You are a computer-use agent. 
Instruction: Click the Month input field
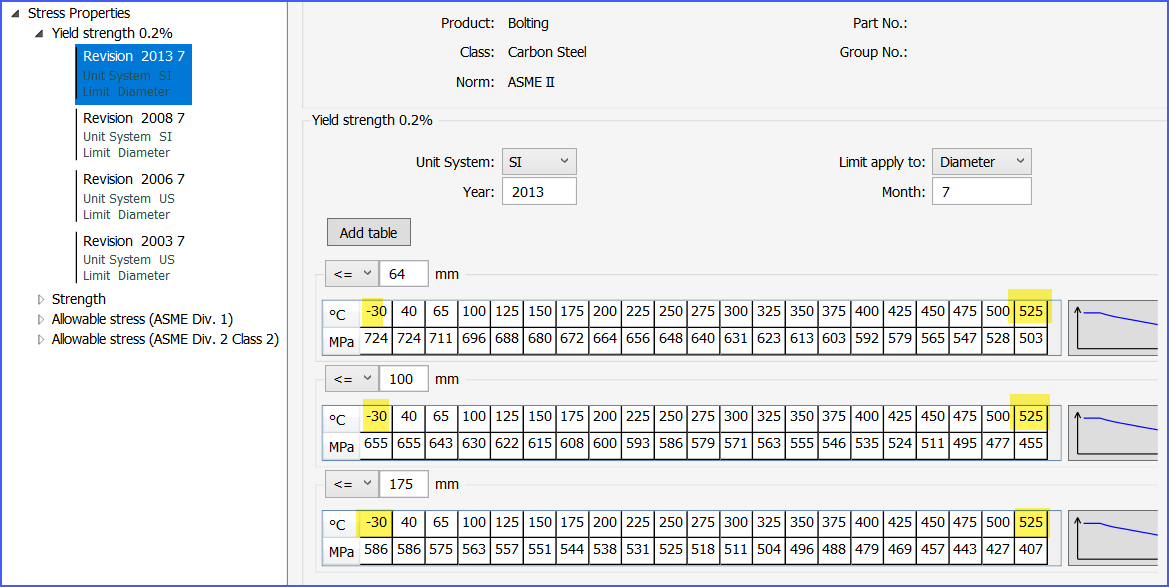980,191
